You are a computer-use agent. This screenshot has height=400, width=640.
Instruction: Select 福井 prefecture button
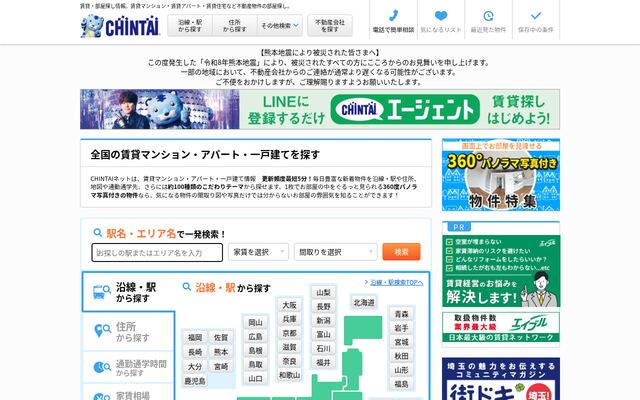(323, 362)
